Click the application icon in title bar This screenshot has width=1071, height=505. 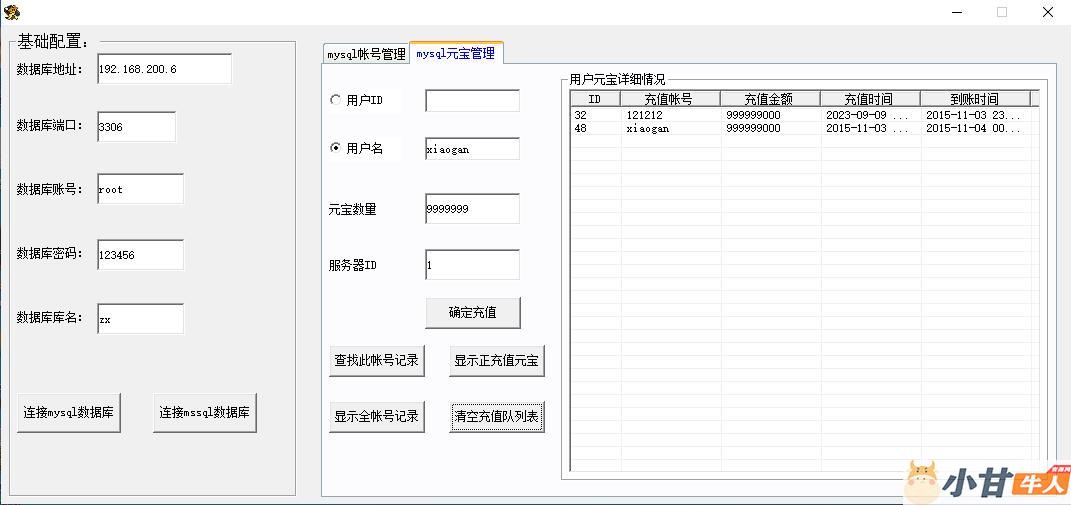[12, 12]
